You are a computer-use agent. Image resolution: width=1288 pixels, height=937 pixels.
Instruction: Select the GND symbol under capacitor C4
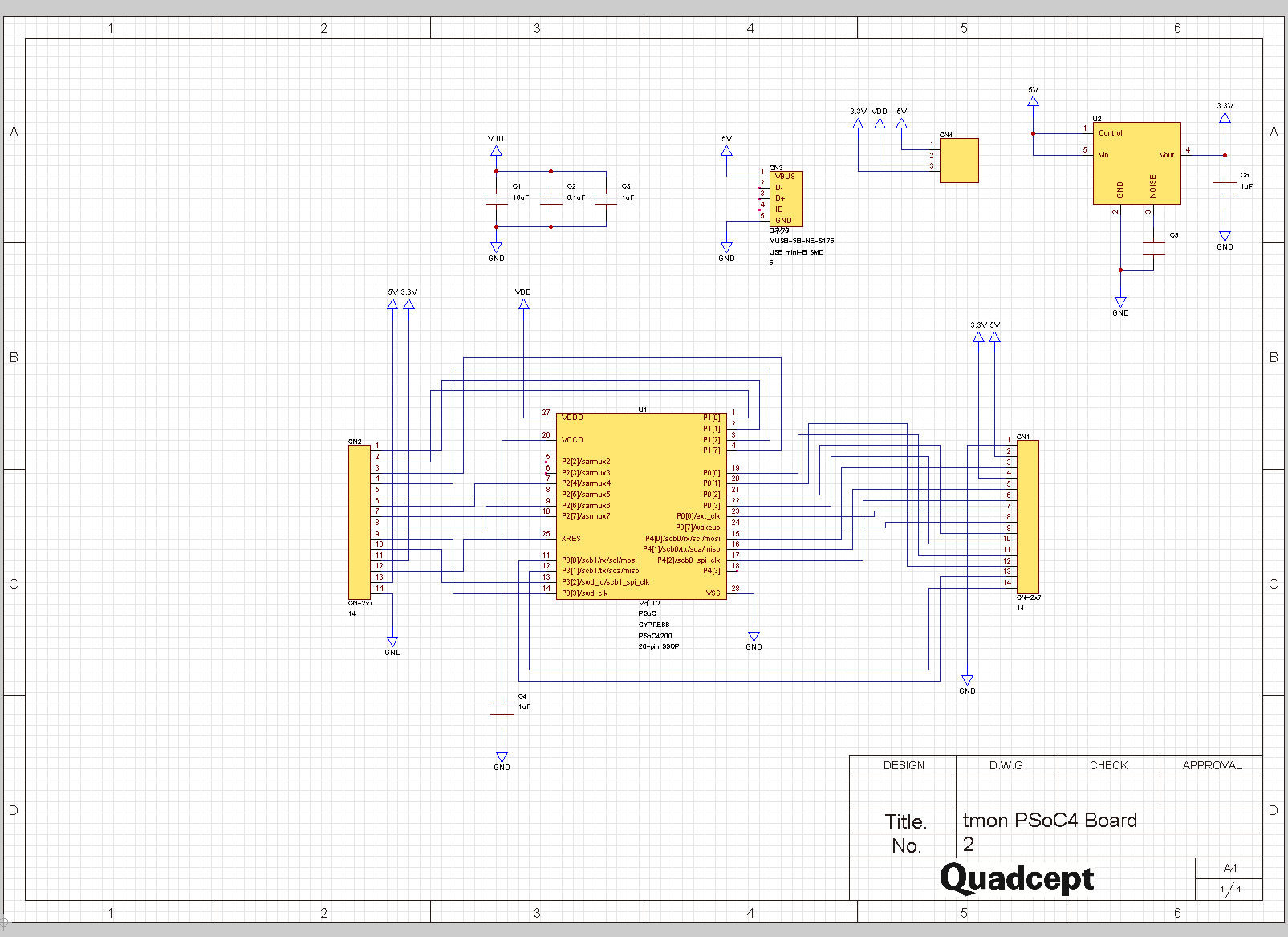pyautogui.click(x=502, y=758)
